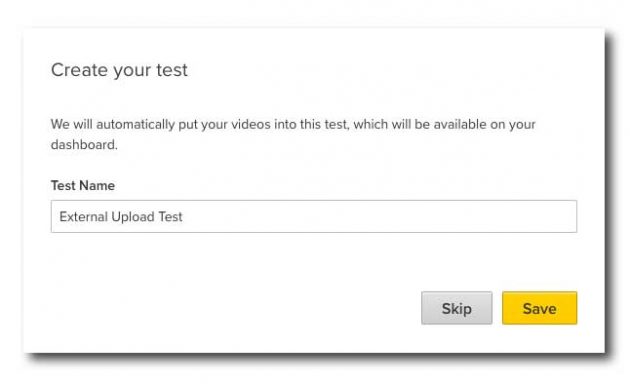Image resolution: width=630 pixels, height=384 pixels.
Task: Click the word "External" in the text box
Action: (x=84, y=217)
